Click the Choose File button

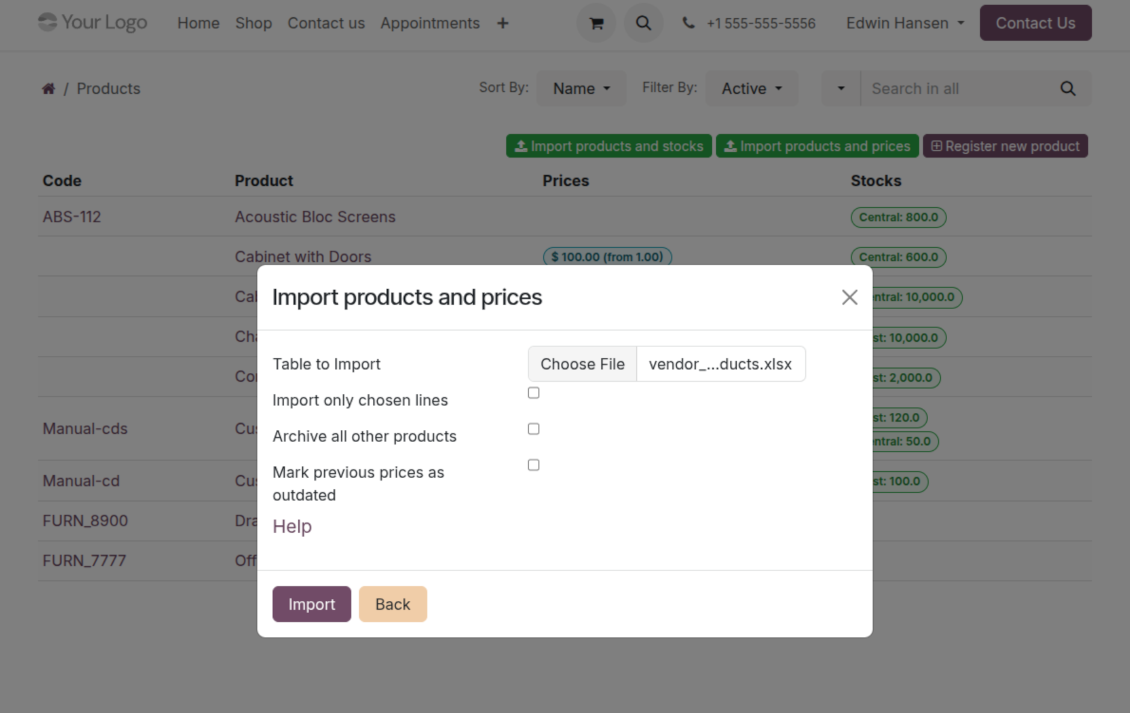[x=582, y=364]
